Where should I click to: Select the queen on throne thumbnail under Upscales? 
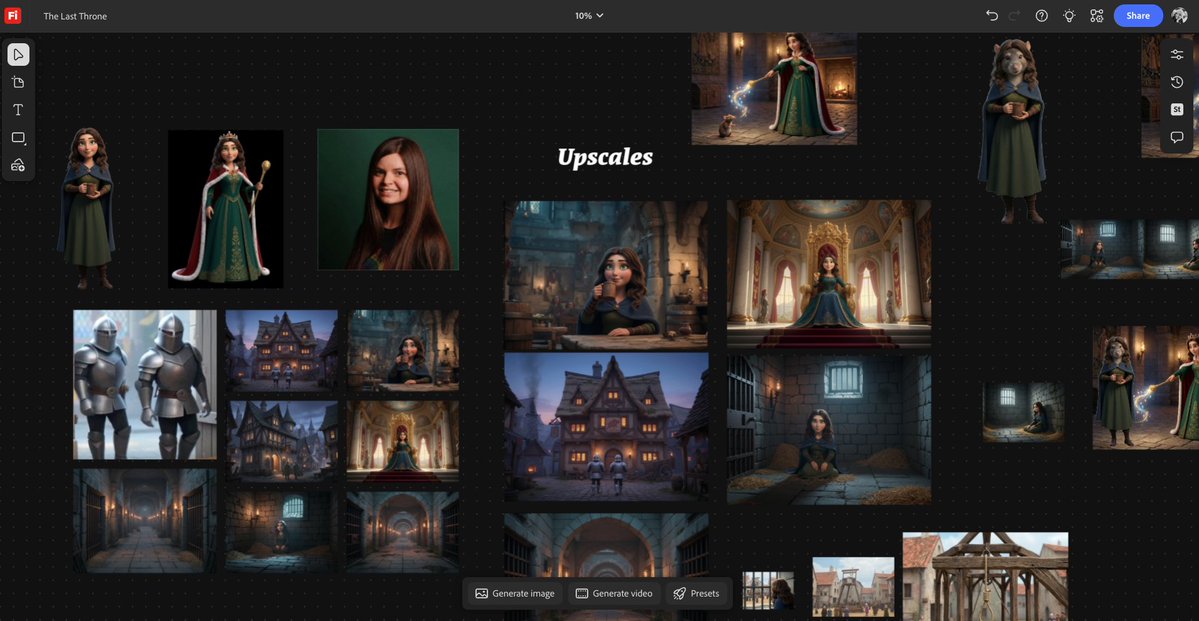pyautogui.click(x=828, y=272)
